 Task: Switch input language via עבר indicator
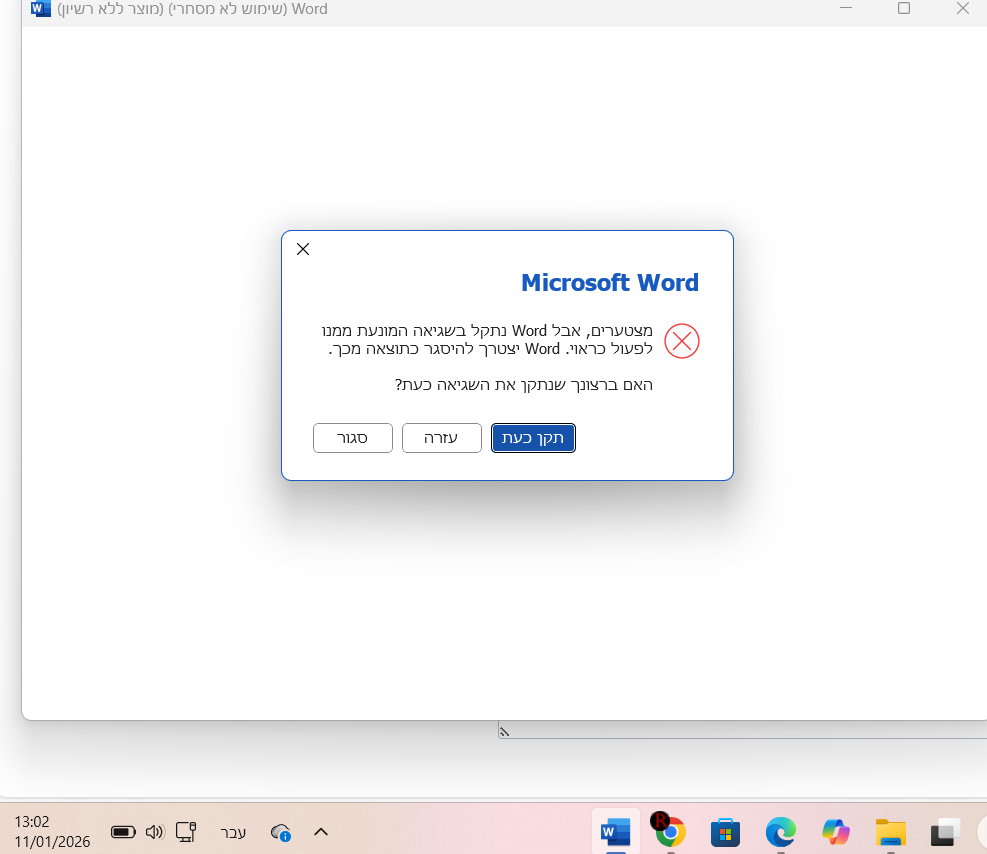pyautogui.click(x=233, y=832)
